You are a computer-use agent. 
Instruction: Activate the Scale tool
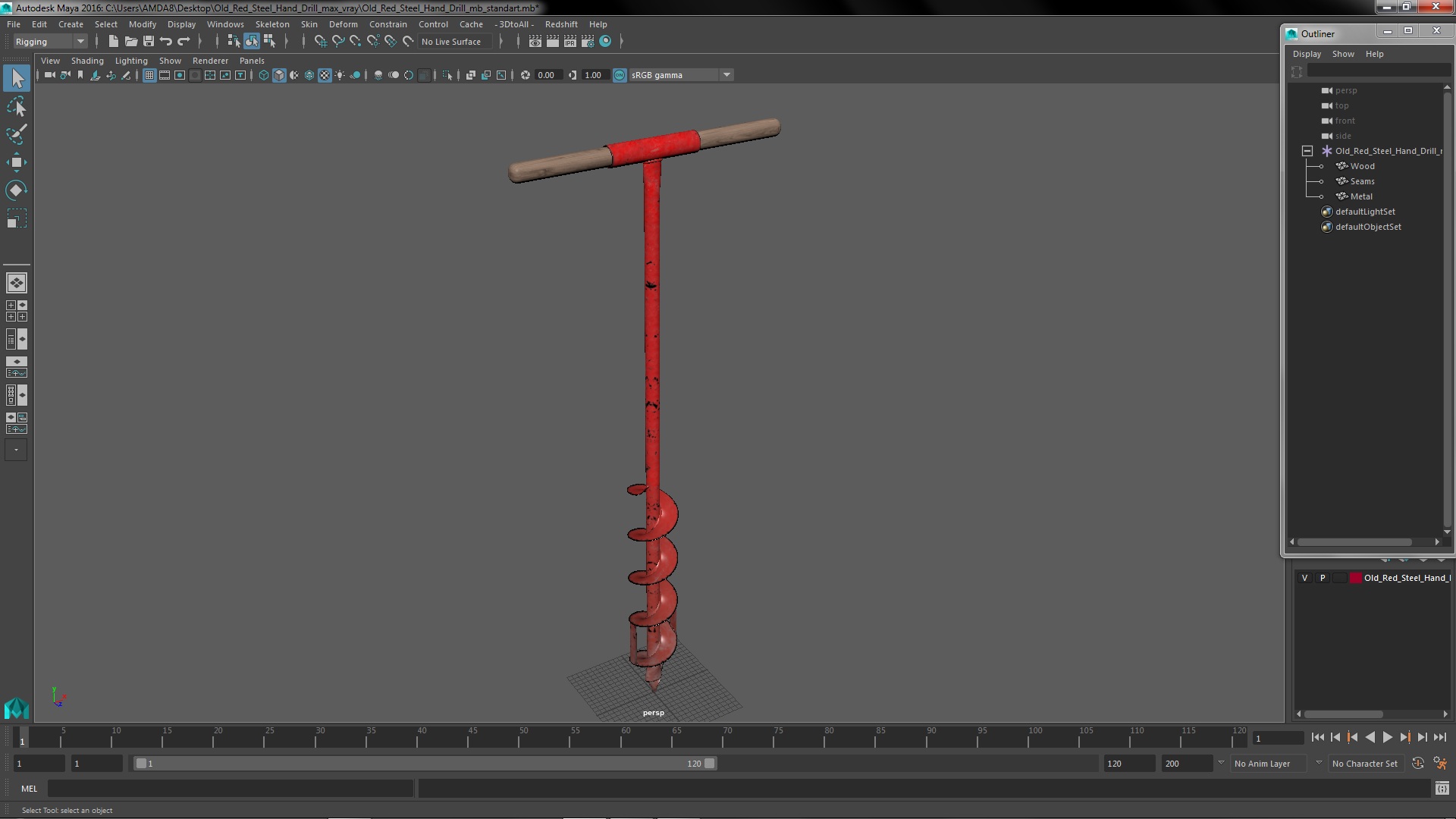click(17, 218)
